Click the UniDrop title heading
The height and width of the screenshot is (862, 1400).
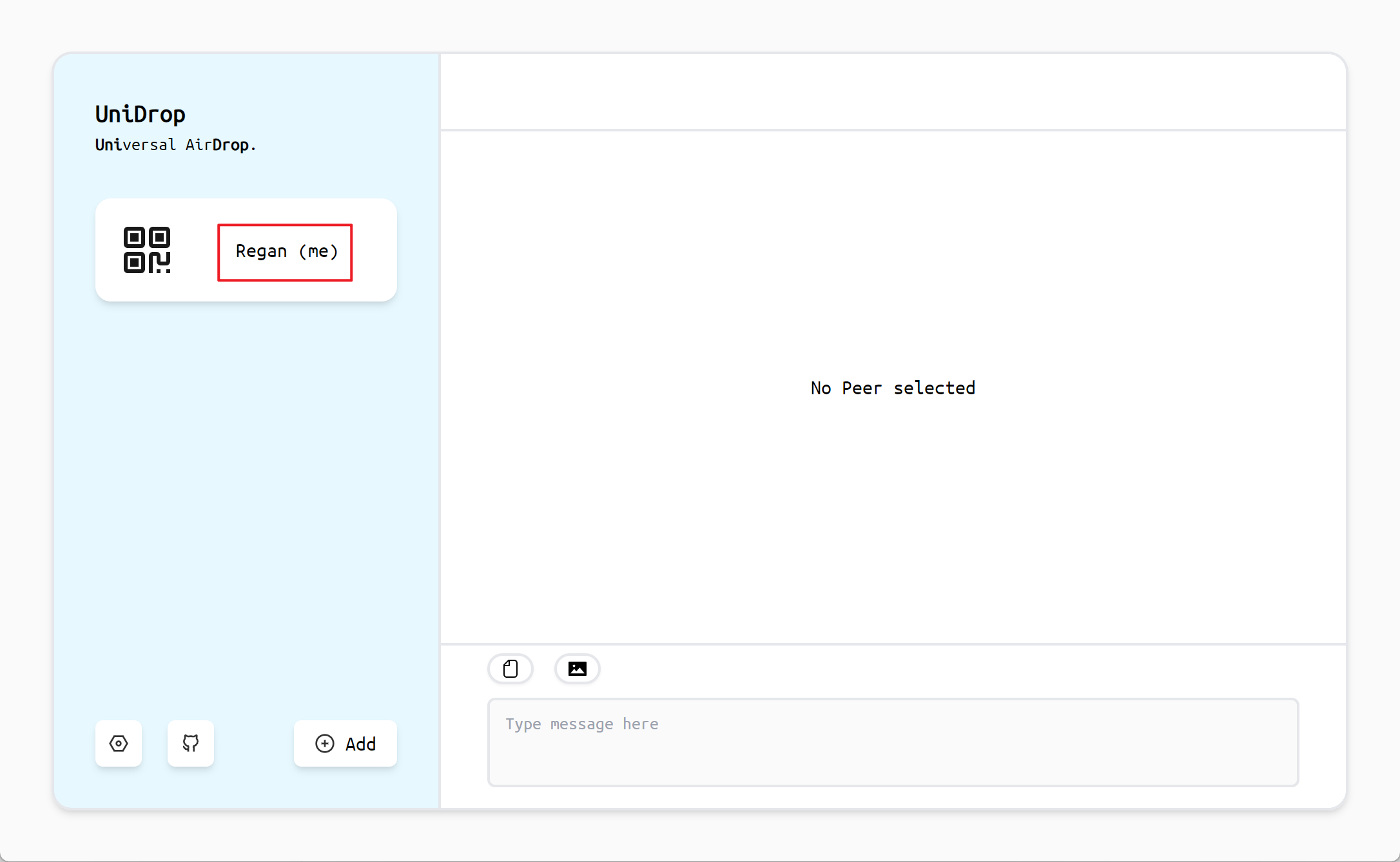point(141,114)
